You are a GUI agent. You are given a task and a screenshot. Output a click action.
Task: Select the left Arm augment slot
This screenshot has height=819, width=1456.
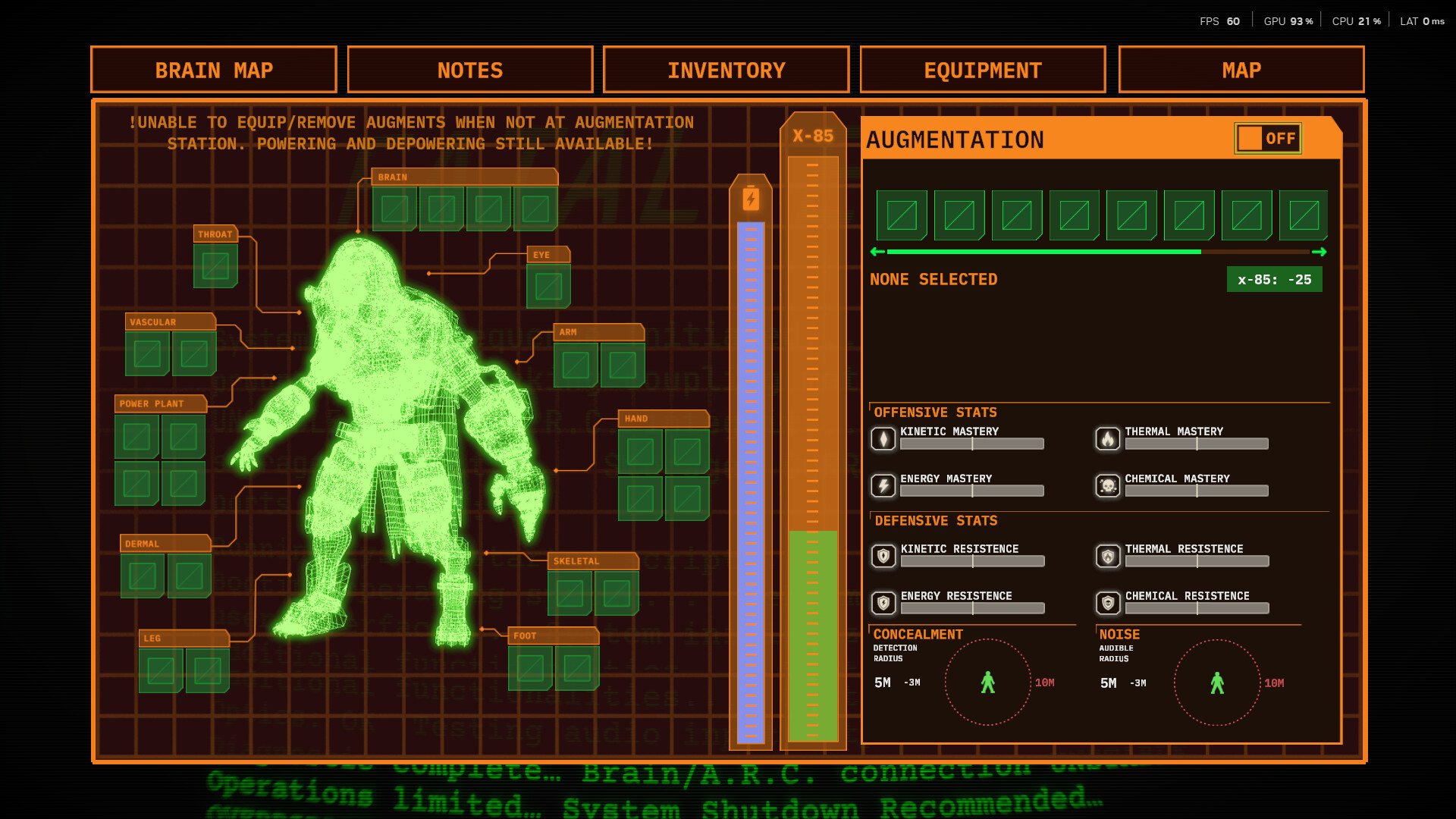point(576,365)
